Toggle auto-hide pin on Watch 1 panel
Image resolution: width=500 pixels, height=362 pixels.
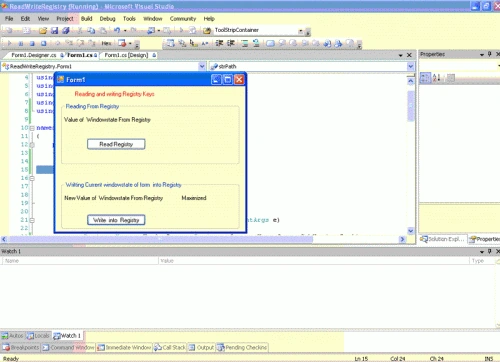coord(490,251)
